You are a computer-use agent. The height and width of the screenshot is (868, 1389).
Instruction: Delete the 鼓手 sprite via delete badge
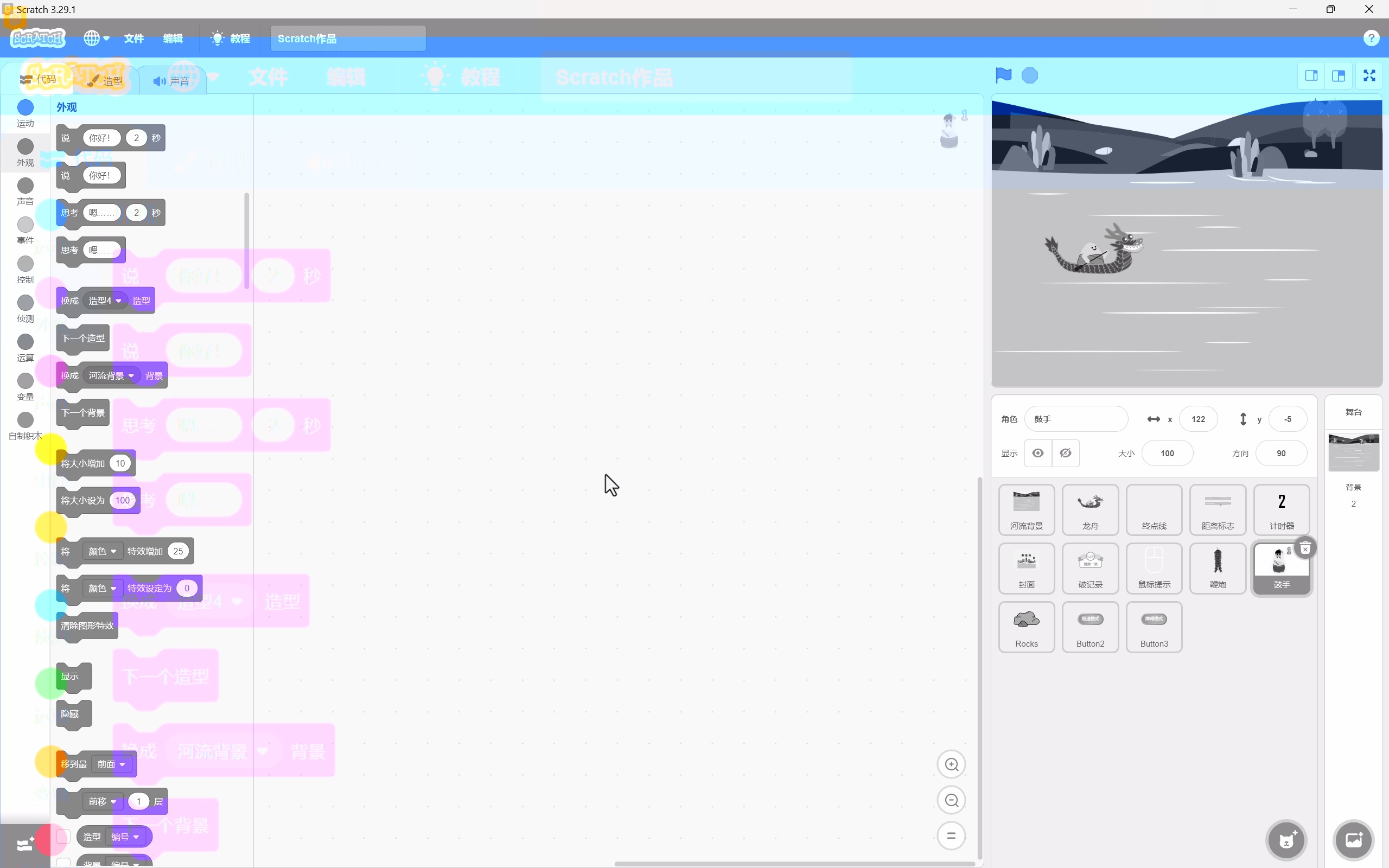1304,548
